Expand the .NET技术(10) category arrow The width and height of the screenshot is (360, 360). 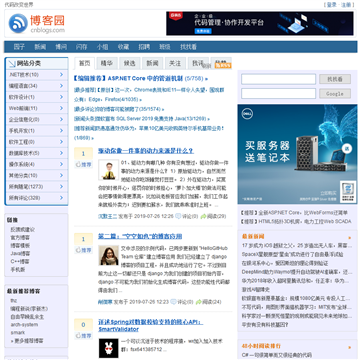(x=61, y=75)
